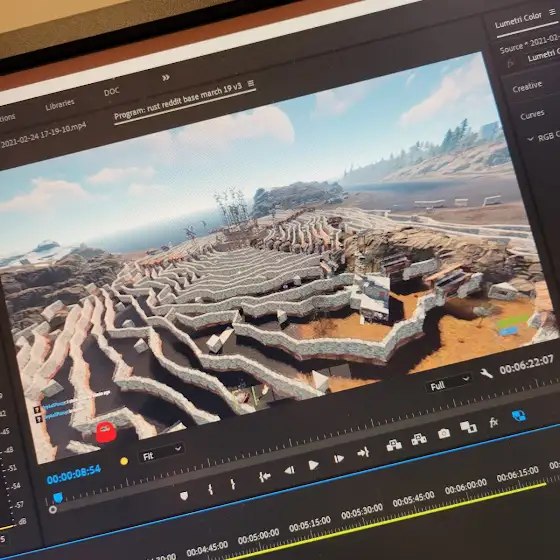The width and height of the screenshot is (560, 560).
Task: Switch to the DOC tab
Action: coord(111,91)
